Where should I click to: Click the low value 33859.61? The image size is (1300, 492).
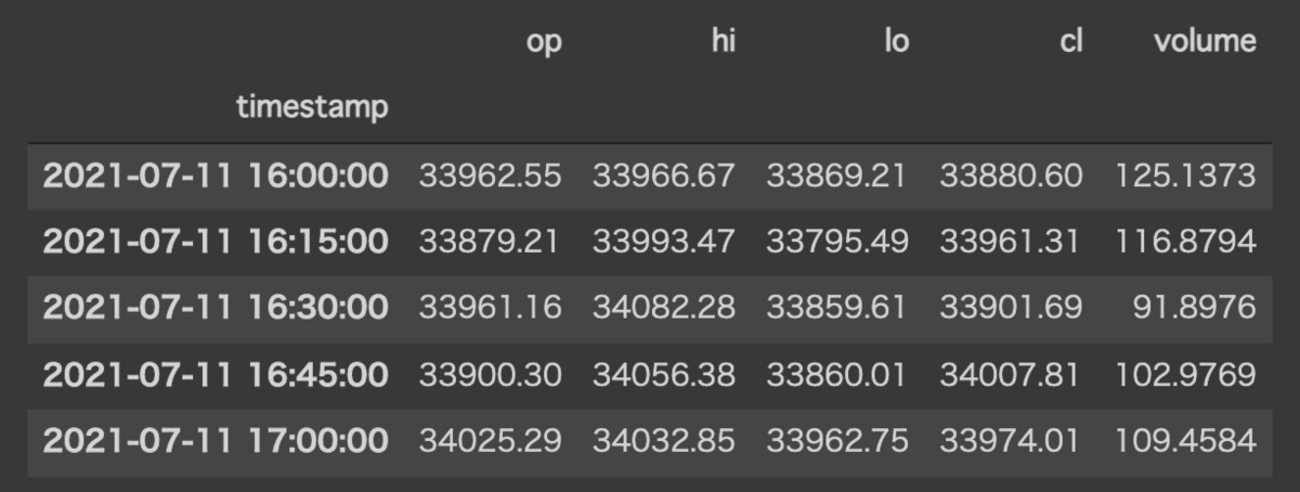836,307
